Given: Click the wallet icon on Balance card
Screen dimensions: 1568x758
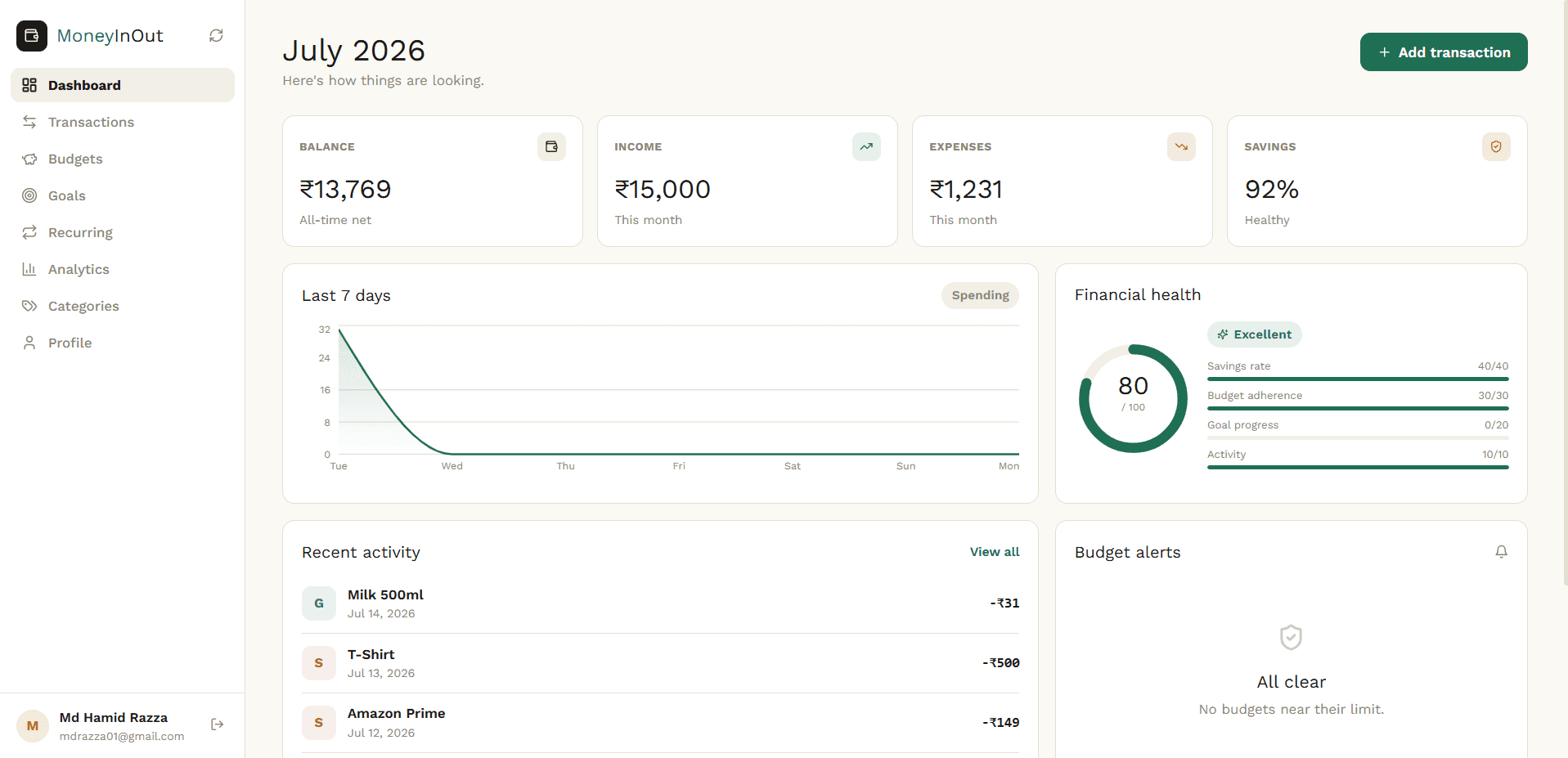Looking at the screenshot, I should (x=551, y=146).
